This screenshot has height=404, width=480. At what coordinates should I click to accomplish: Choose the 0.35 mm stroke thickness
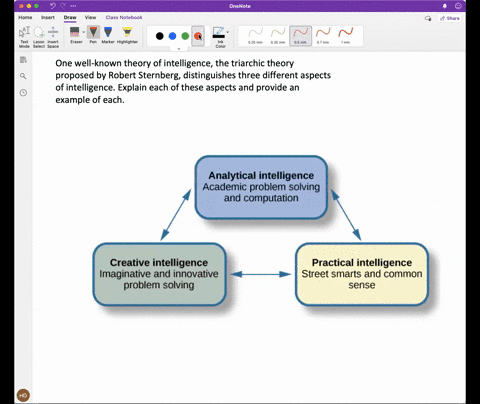click(278, 36)
